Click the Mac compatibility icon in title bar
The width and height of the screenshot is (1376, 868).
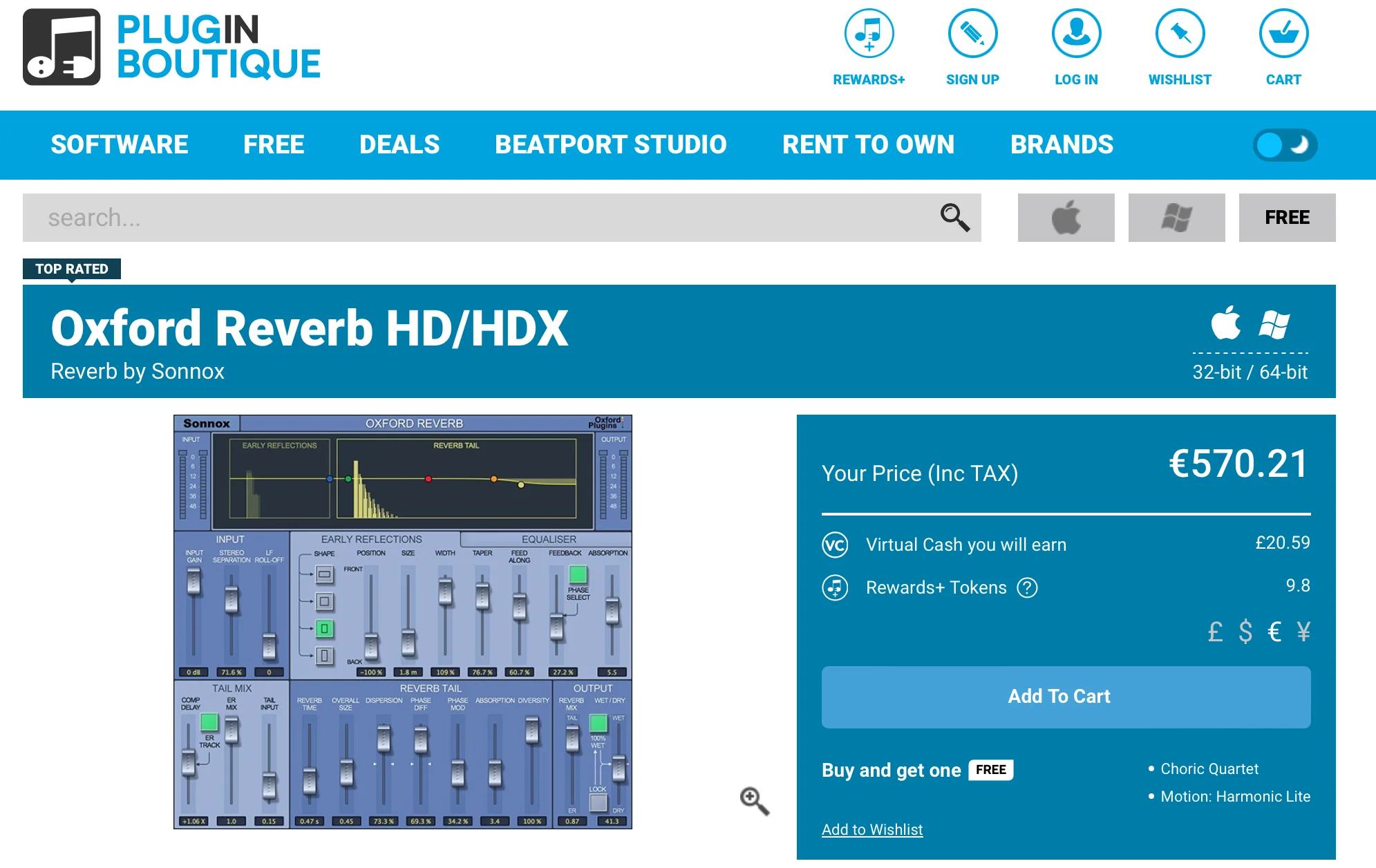(1226, 323)
